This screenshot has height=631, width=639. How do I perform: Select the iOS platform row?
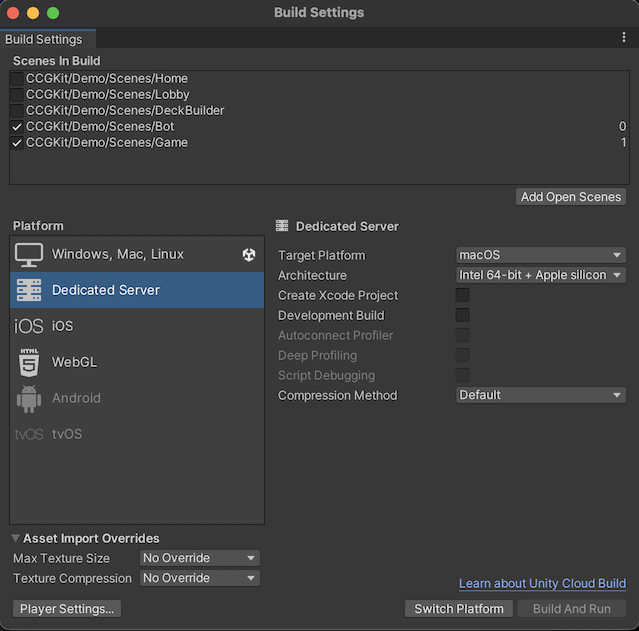point(137,326)
